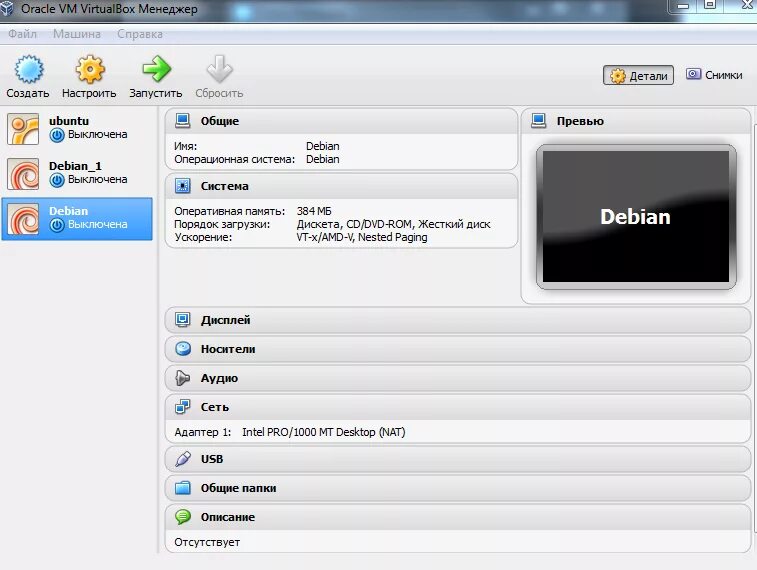Open the Справка menu
The image size is (757, 570).
[140, 34]
